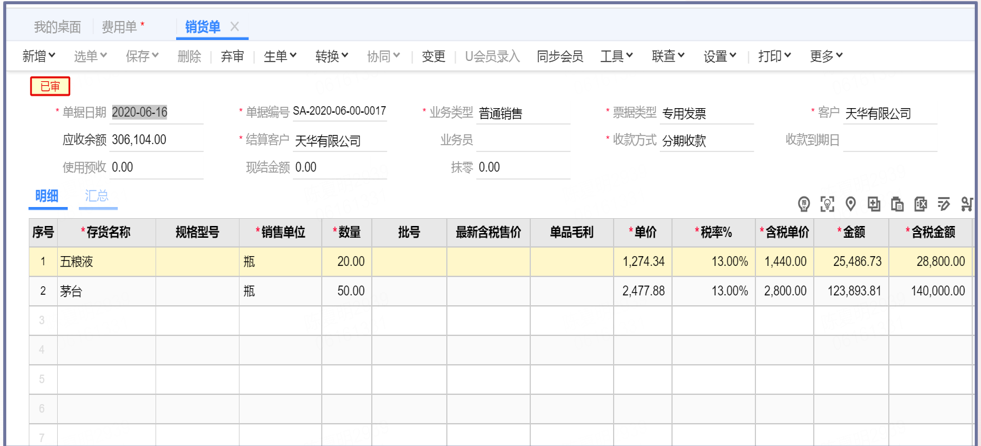This screenshot has width=981, height=446.
Task: Switch to the 我的桌面 tab
Action: (x=57, y=27)
